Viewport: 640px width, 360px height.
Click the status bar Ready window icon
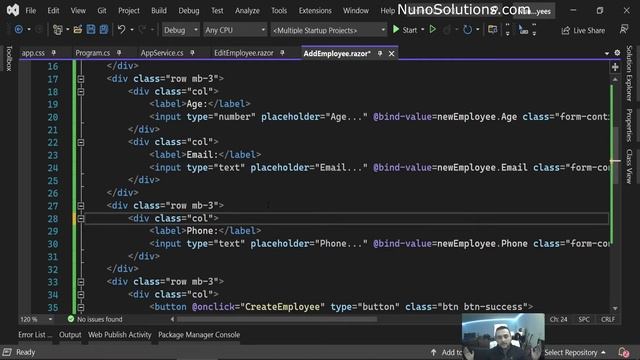point(7,352)
